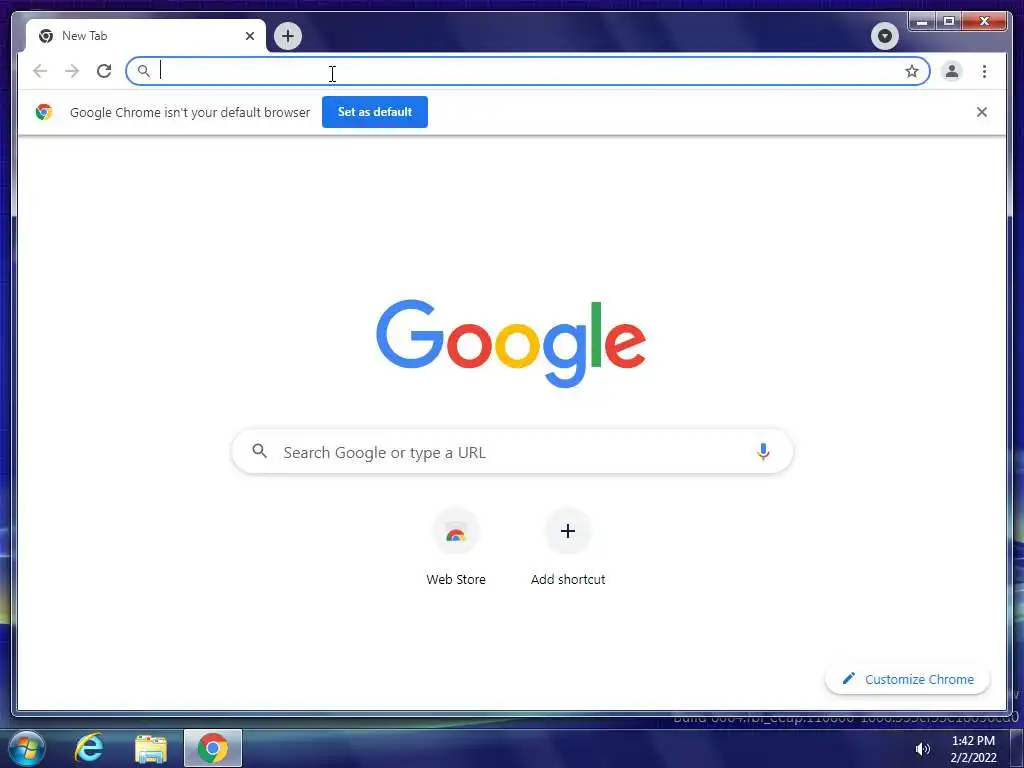This screenshot has width=1024, height=768.
Task: Click the address bar magnifier icon
Action: pos(144,71)
